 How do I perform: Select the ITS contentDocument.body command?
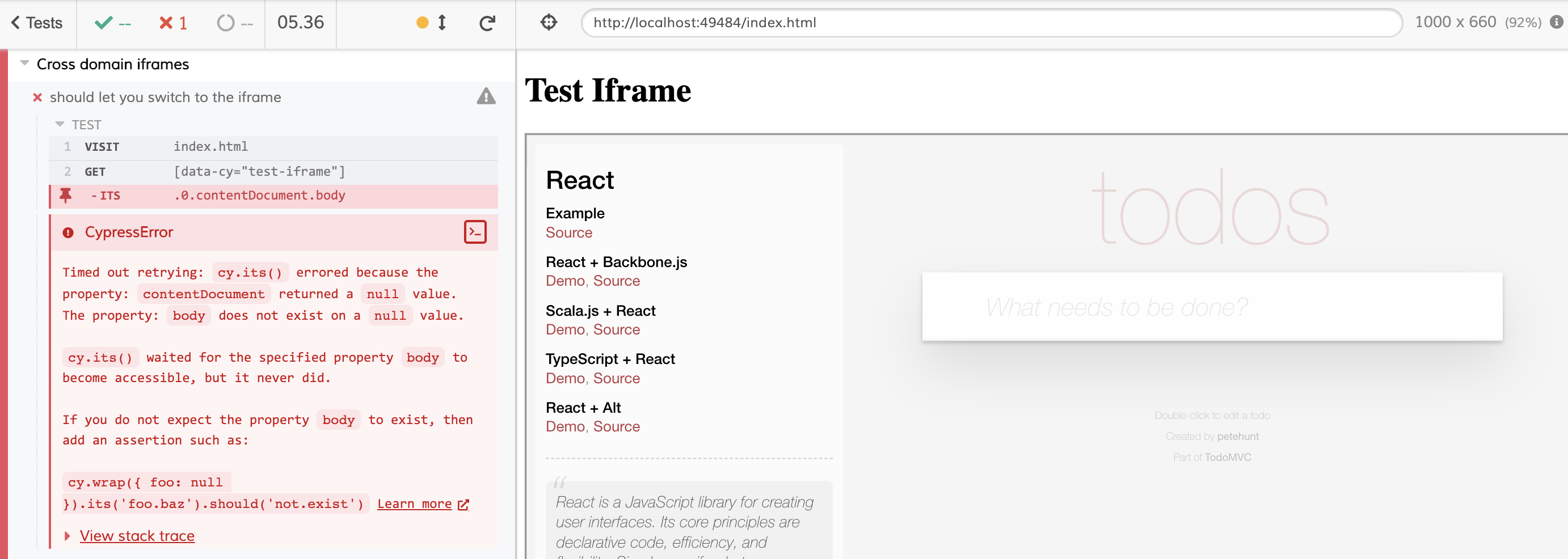coord(273,196)
